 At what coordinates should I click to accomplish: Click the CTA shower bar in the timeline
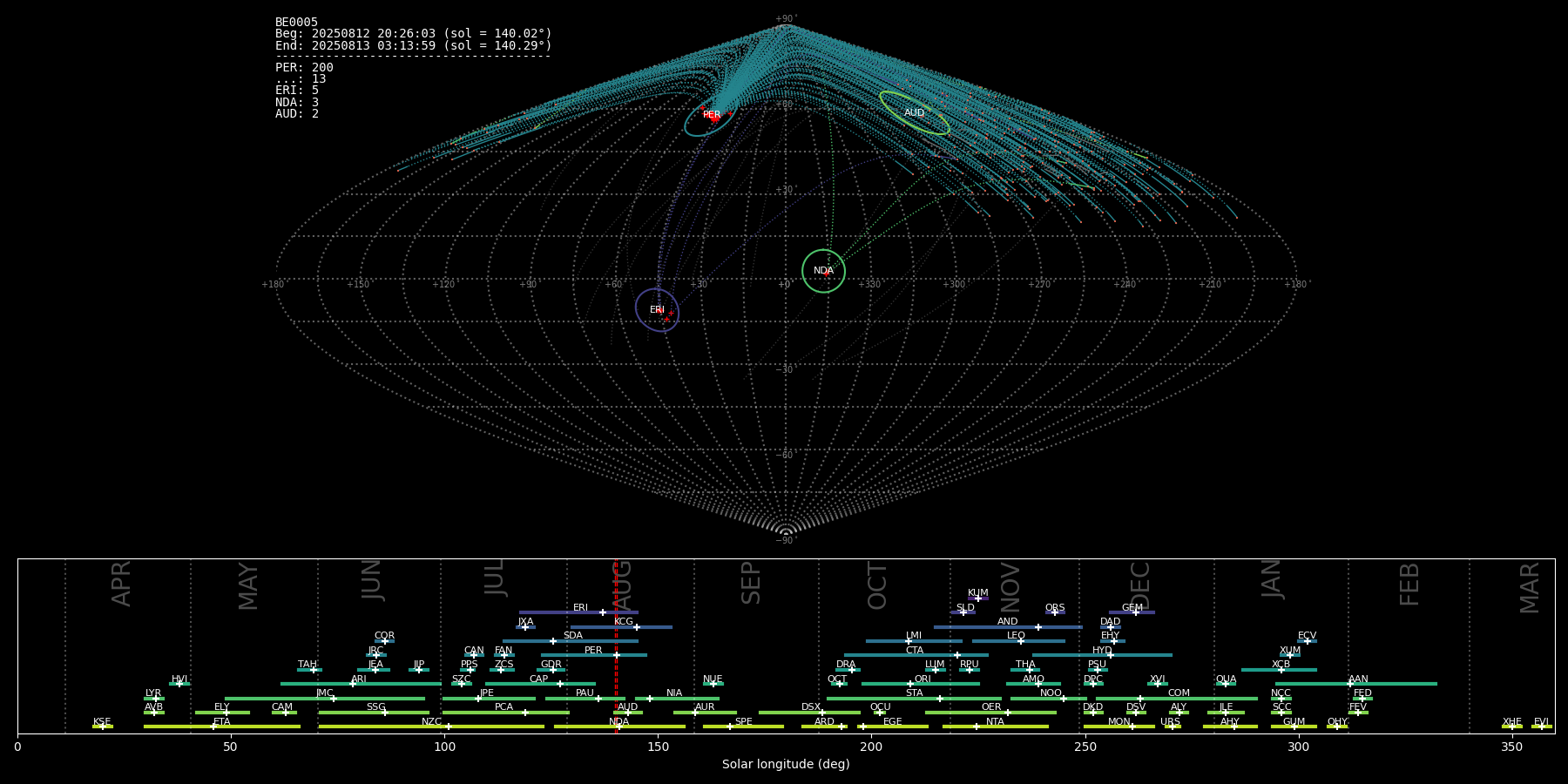[x=916, y=655]
